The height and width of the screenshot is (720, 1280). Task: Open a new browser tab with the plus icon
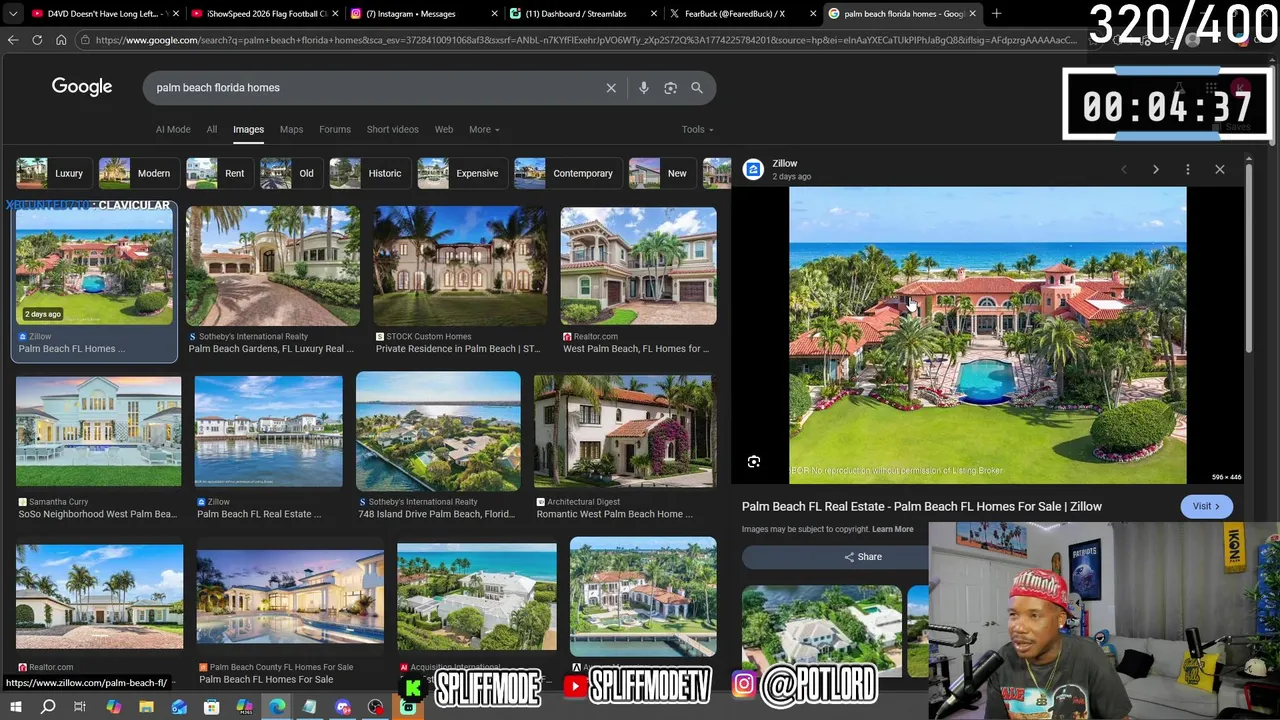click(x=996, y=14)
